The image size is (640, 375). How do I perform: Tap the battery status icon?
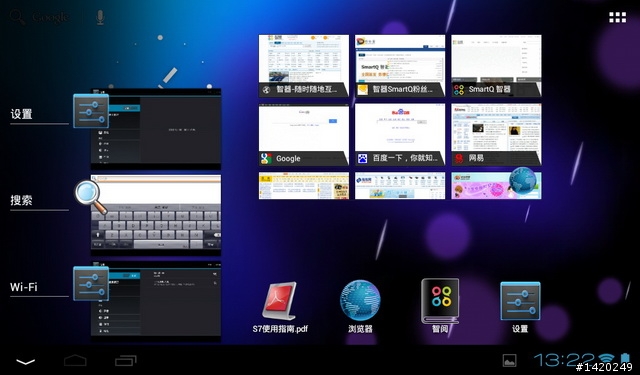[625, 358]
